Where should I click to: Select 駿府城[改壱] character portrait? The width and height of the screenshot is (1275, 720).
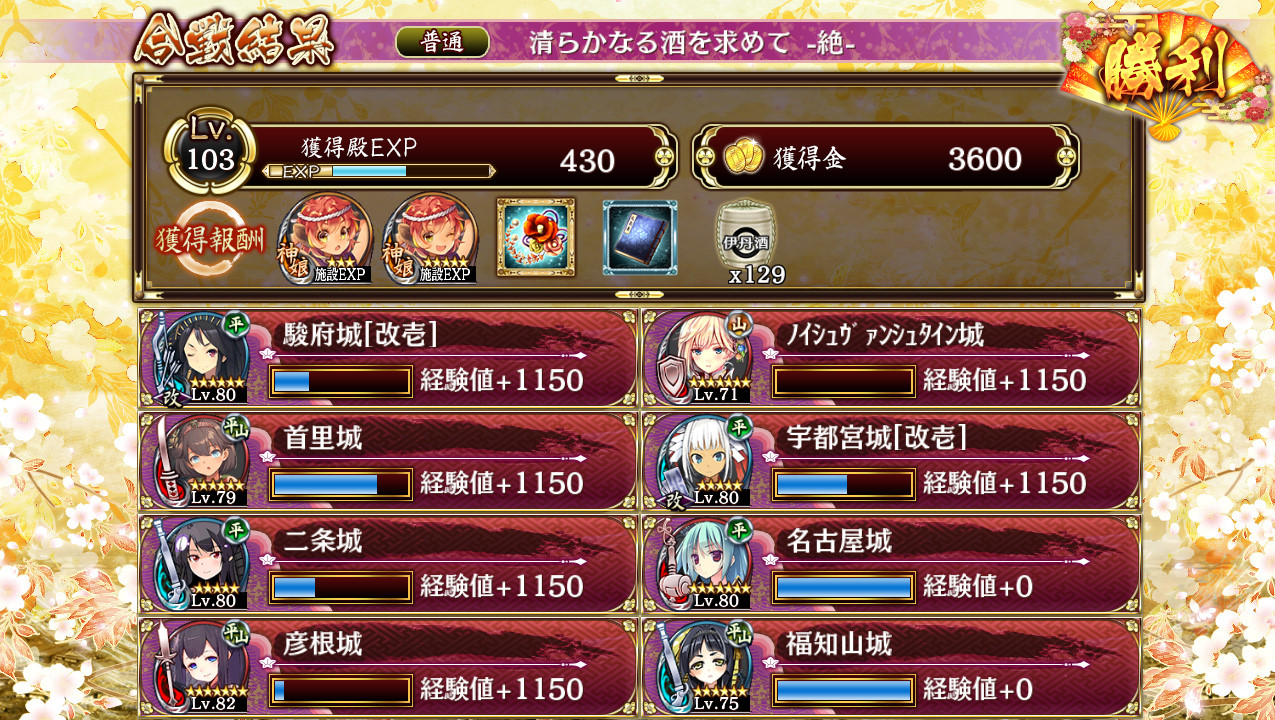click(198, 358)
